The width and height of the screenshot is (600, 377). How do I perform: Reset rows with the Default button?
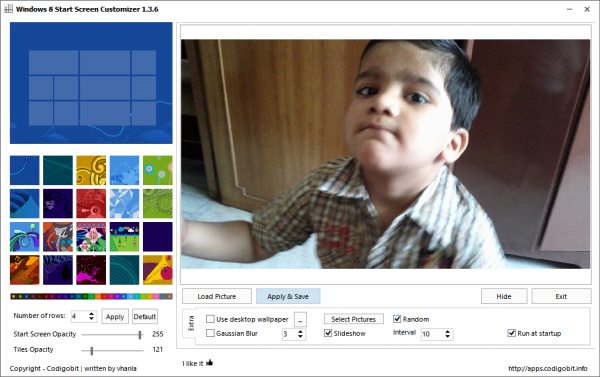145,317
